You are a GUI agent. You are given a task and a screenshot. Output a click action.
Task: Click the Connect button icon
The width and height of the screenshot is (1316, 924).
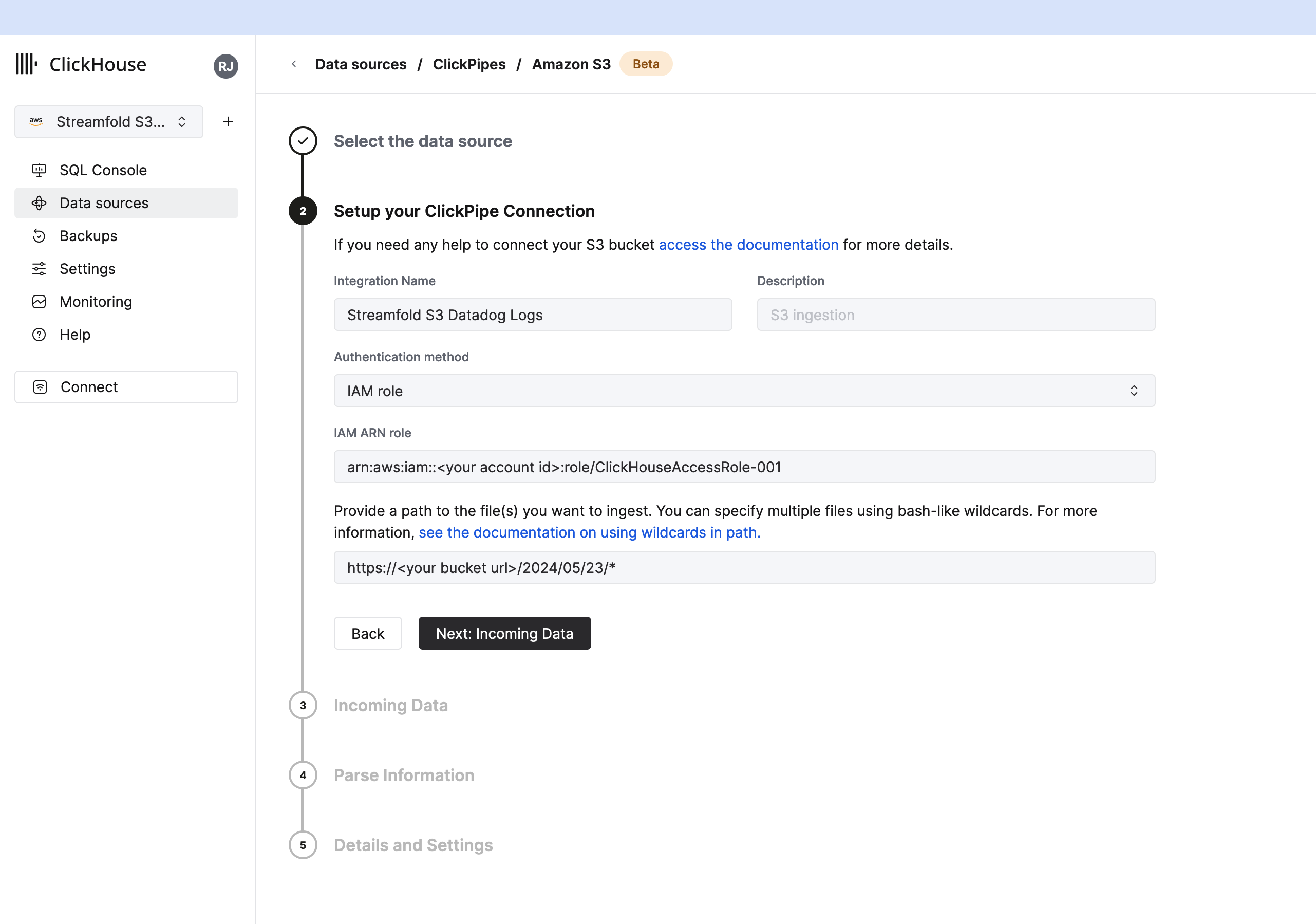[40, 387]
